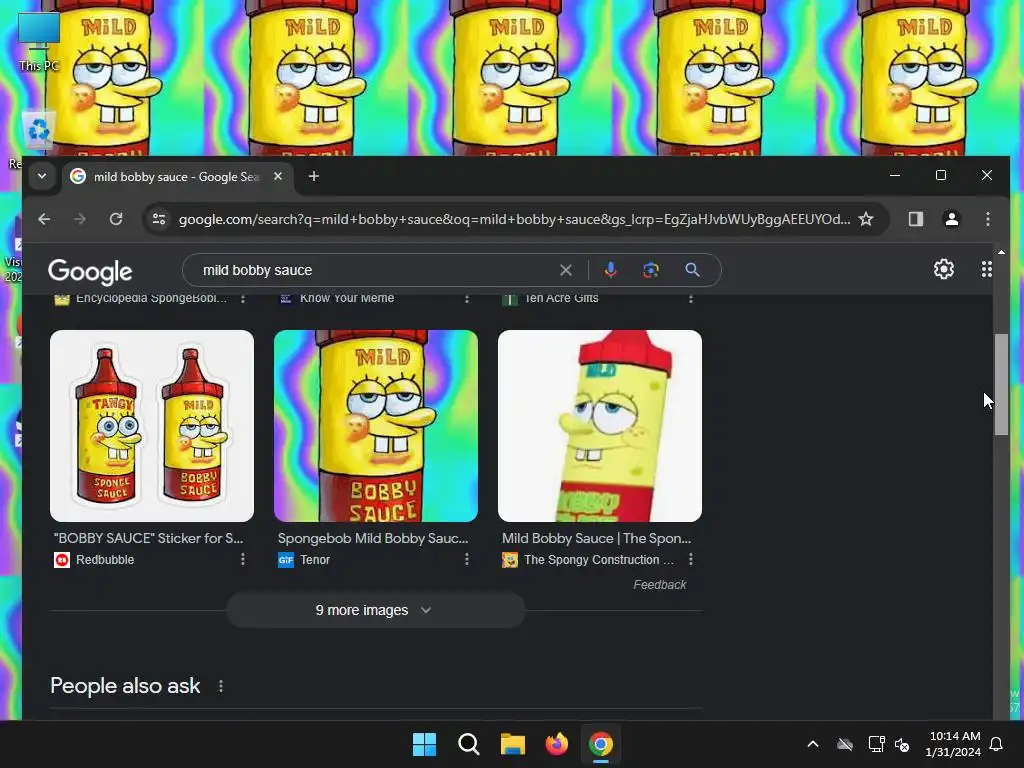Open Chrome's three-dot menu
Image resolution: width=1024 pixels, height=768 pixels.
coord(987,219)
